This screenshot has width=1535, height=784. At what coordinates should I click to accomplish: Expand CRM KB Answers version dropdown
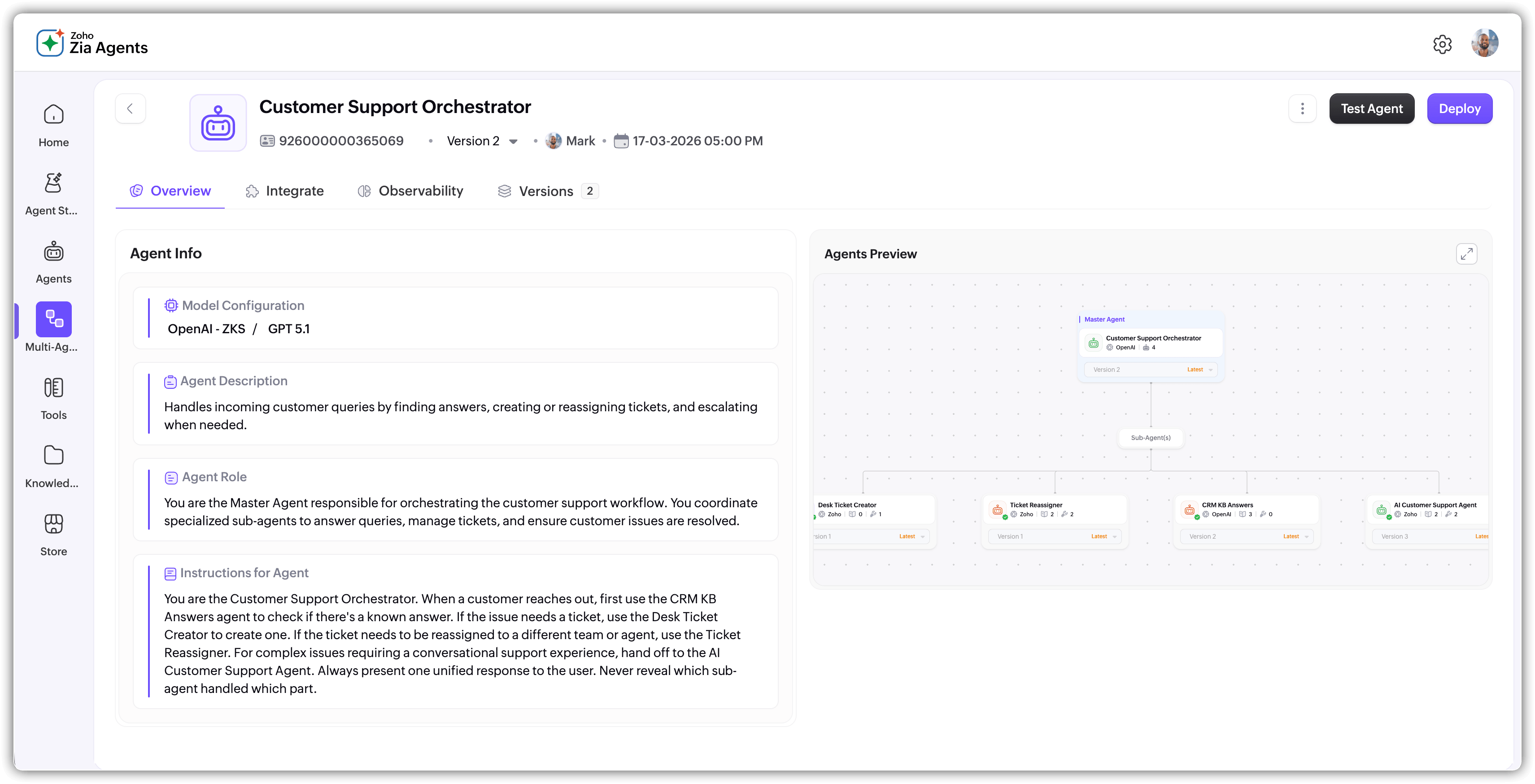tap(1306, 537)
